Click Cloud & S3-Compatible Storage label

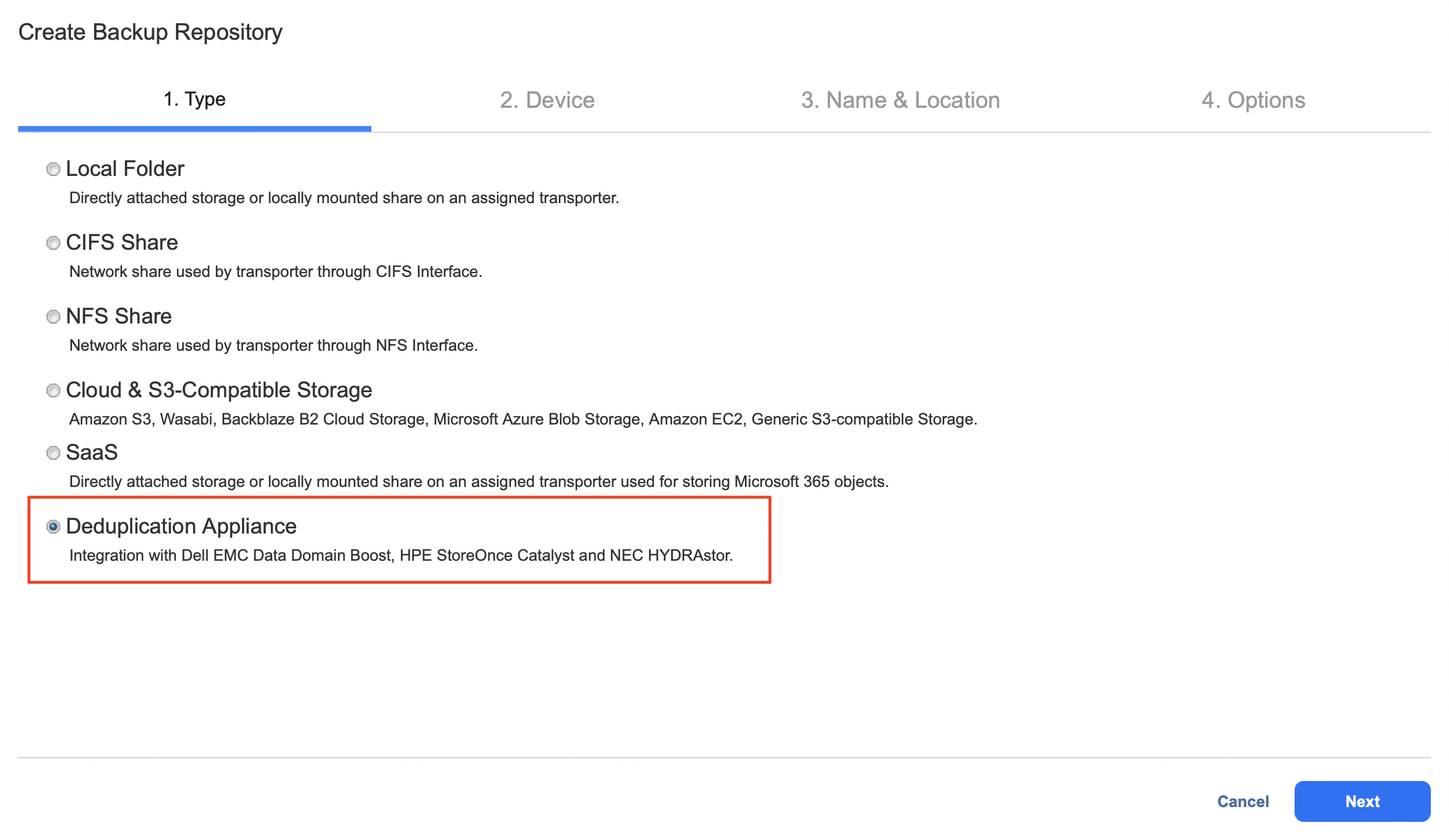pyautogui.click(x=219, y=390)
